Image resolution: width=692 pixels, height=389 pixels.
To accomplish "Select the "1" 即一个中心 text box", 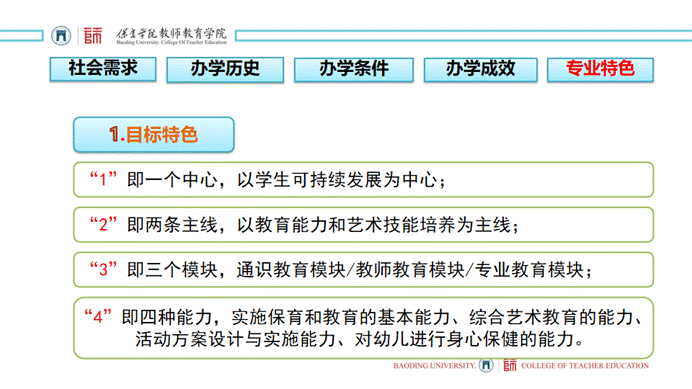I will click(x=363, y=180).
